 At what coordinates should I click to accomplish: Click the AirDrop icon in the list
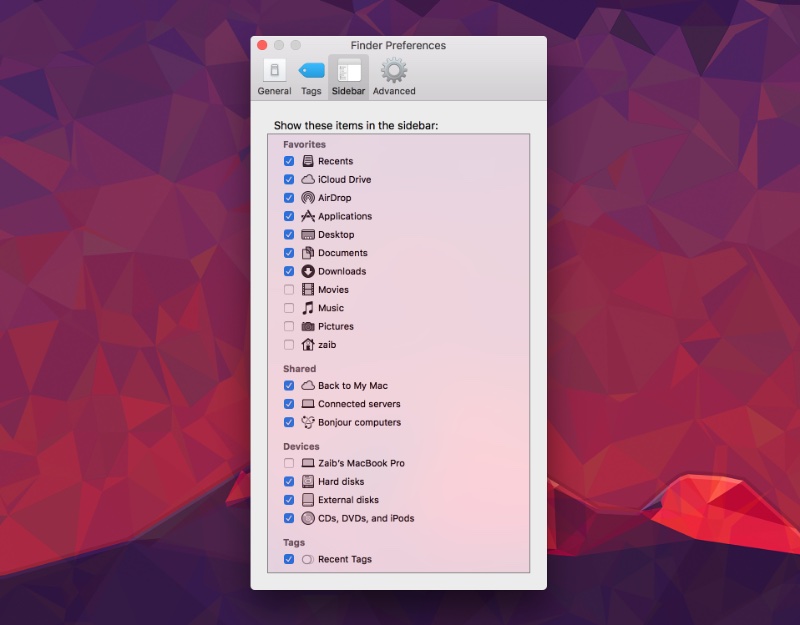point(306,197)
